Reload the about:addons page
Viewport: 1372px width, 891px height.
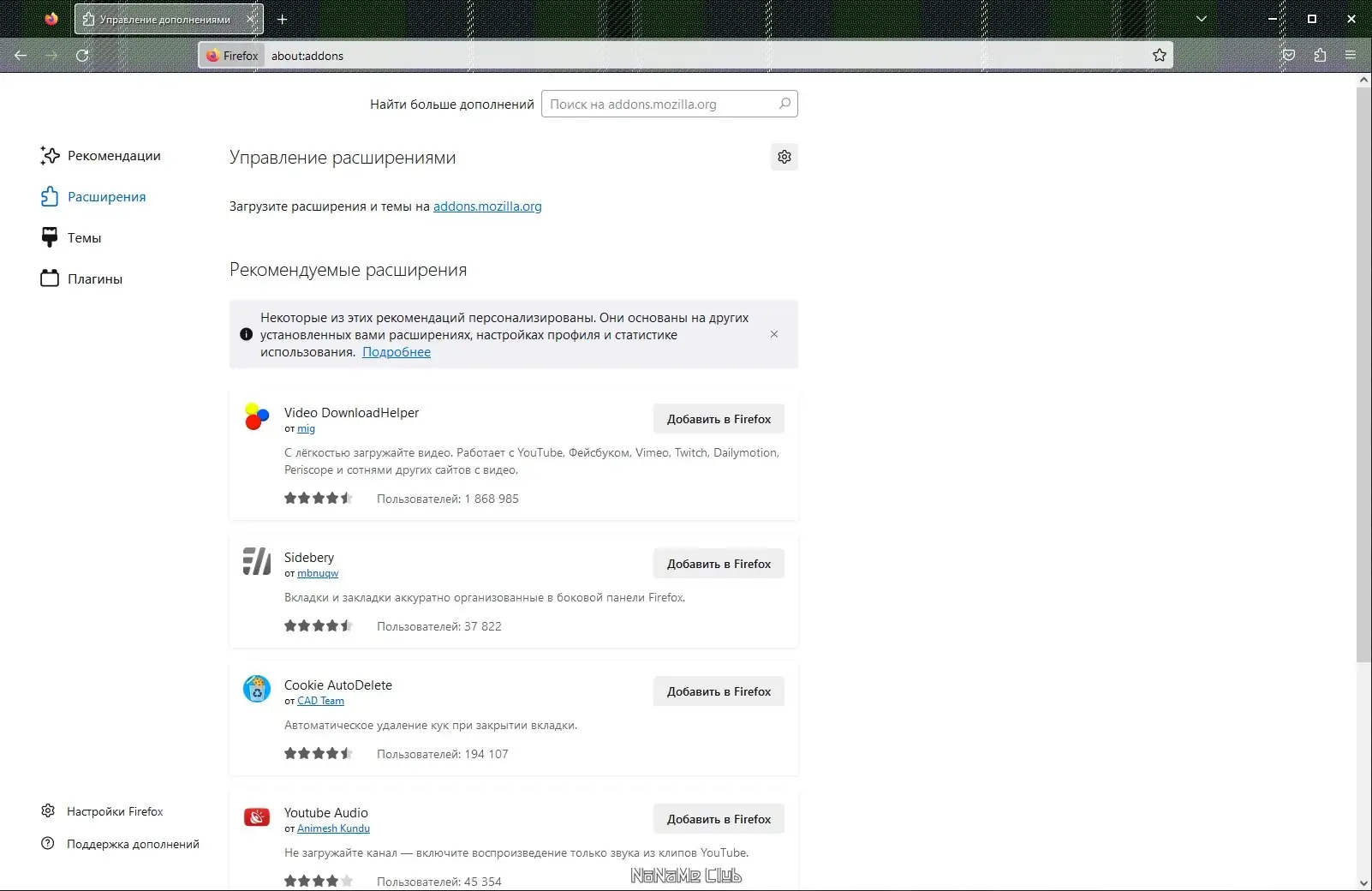point(82,56)
